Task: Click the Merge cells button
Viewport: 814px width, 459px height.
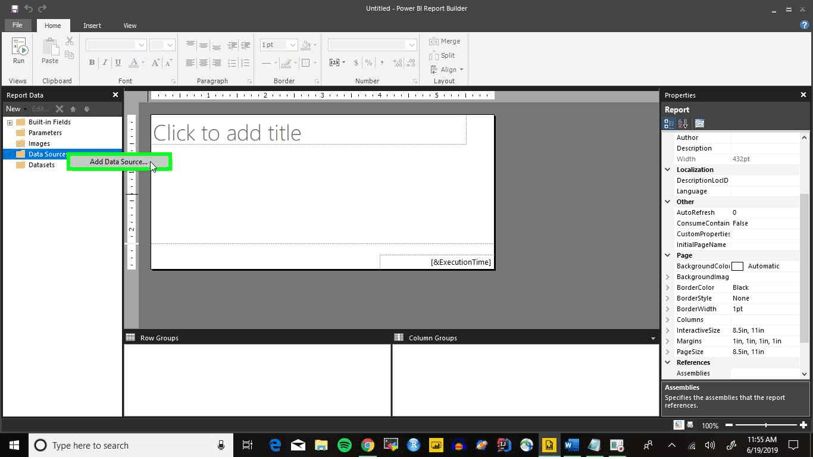Action: coord(445,41)
